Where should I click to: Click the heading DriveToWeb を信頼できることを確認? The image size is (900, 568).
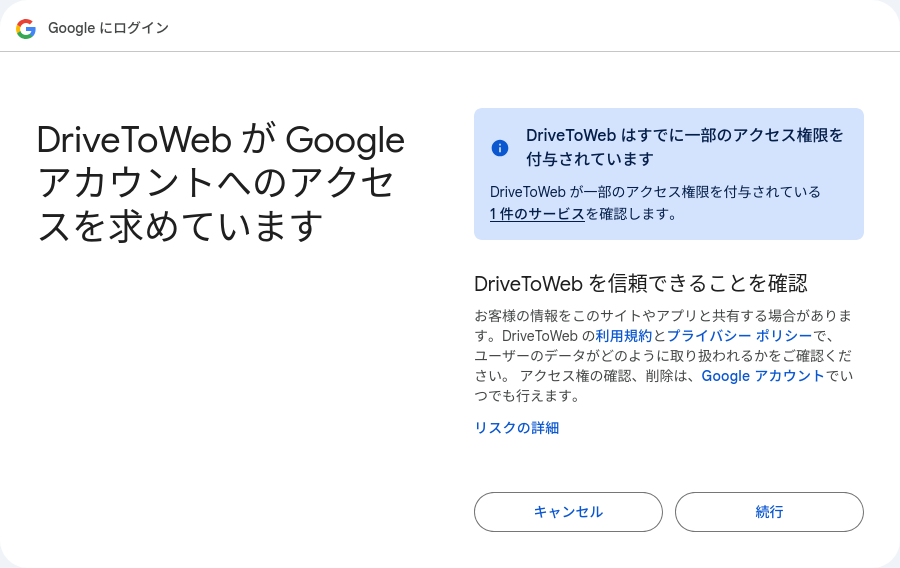[x=640, y=283]
